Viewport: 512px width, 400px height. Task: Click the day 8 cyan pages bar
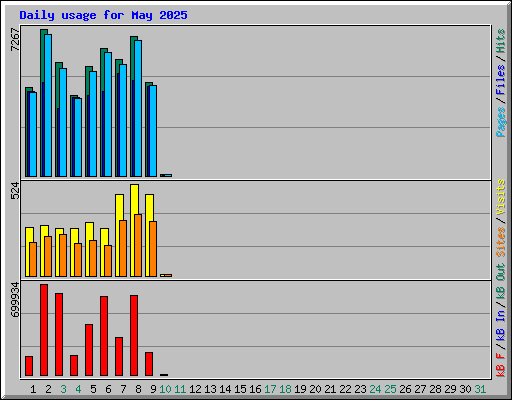pos(138,108)
